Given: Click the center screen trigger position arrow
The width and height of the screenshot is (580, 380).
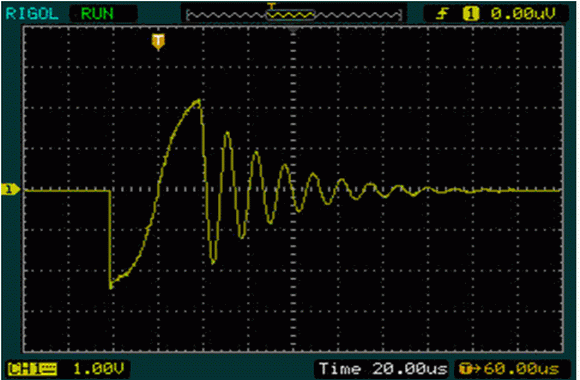Looking at the screenshot, I should pos(293,29).
